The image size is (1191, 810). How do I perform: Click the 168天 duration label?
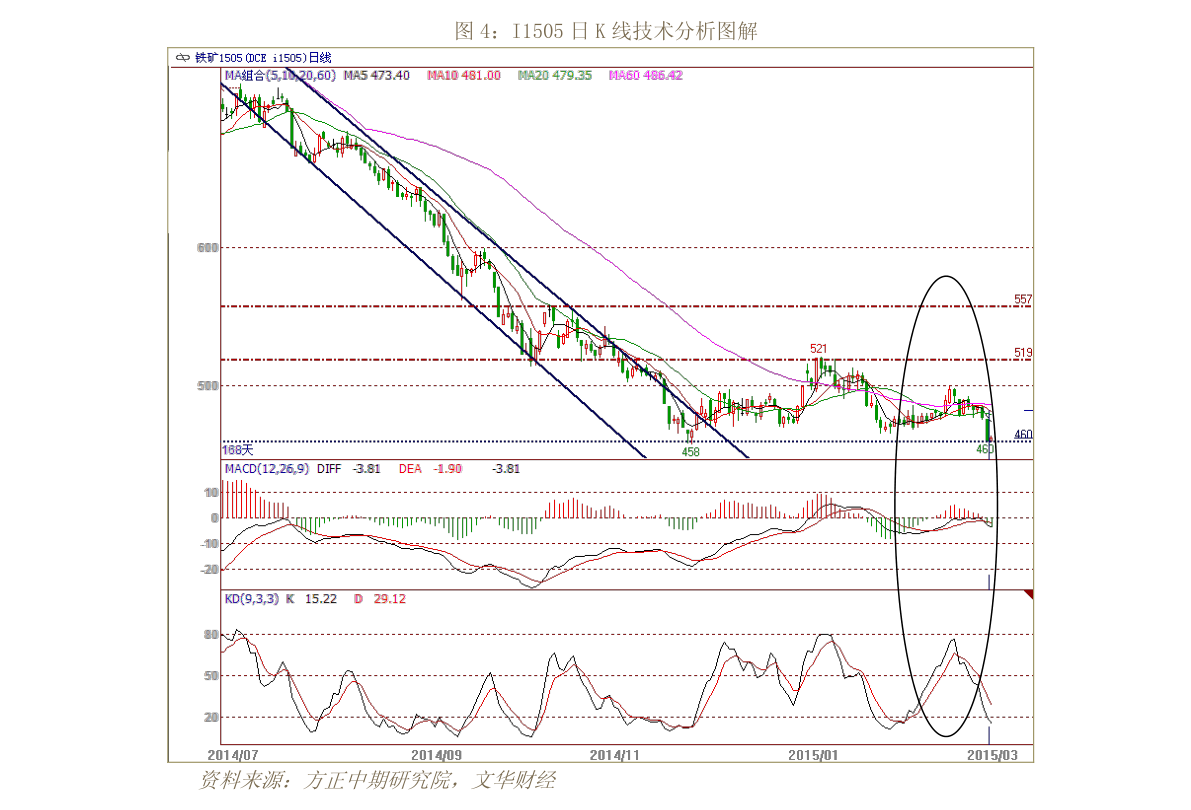[x=238, y=451]
